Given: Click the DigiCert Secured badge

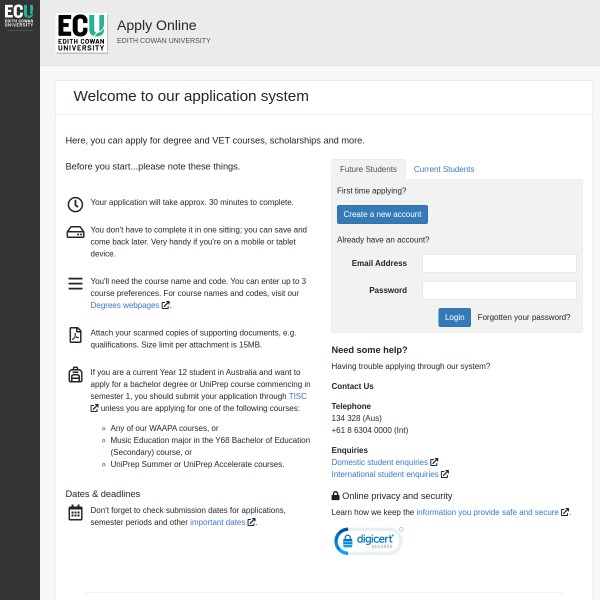Looking at the screenshot, I should point(367,541).
